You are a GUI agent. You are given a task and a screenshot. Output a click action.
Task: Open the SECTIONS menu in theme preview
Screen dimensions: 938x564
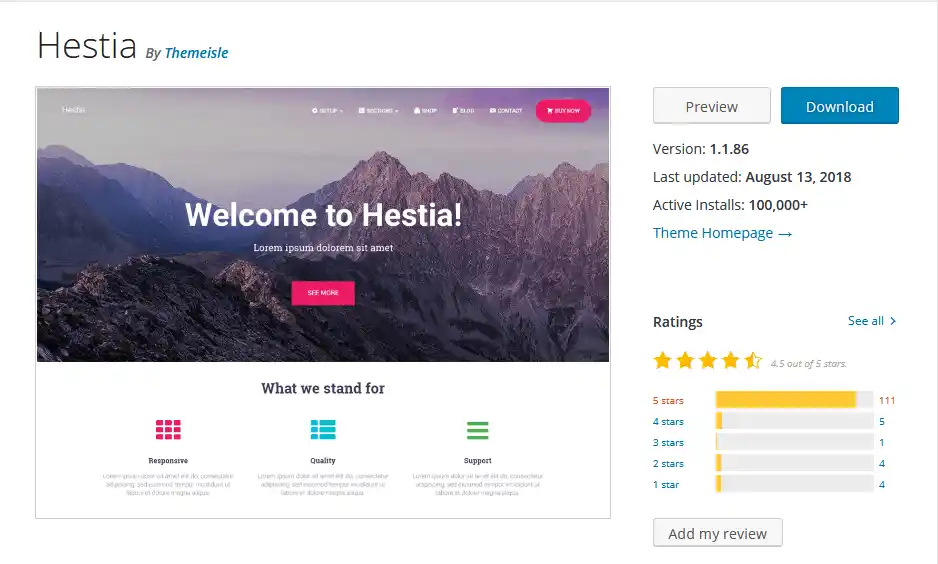pyautogui.click(x=378, y=111)
